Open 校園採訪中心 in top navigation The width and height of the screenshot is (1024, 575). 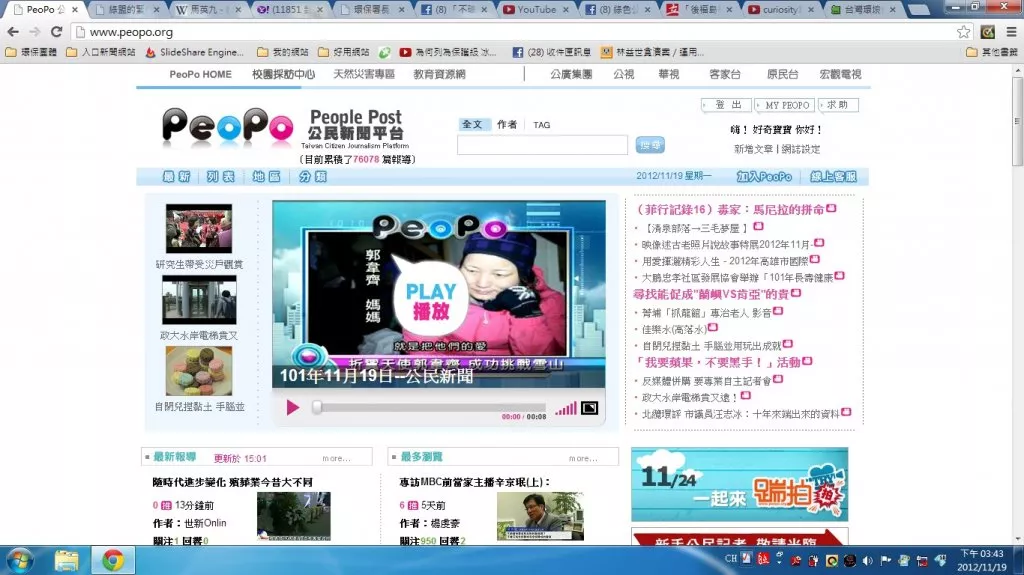pos(283,74)
